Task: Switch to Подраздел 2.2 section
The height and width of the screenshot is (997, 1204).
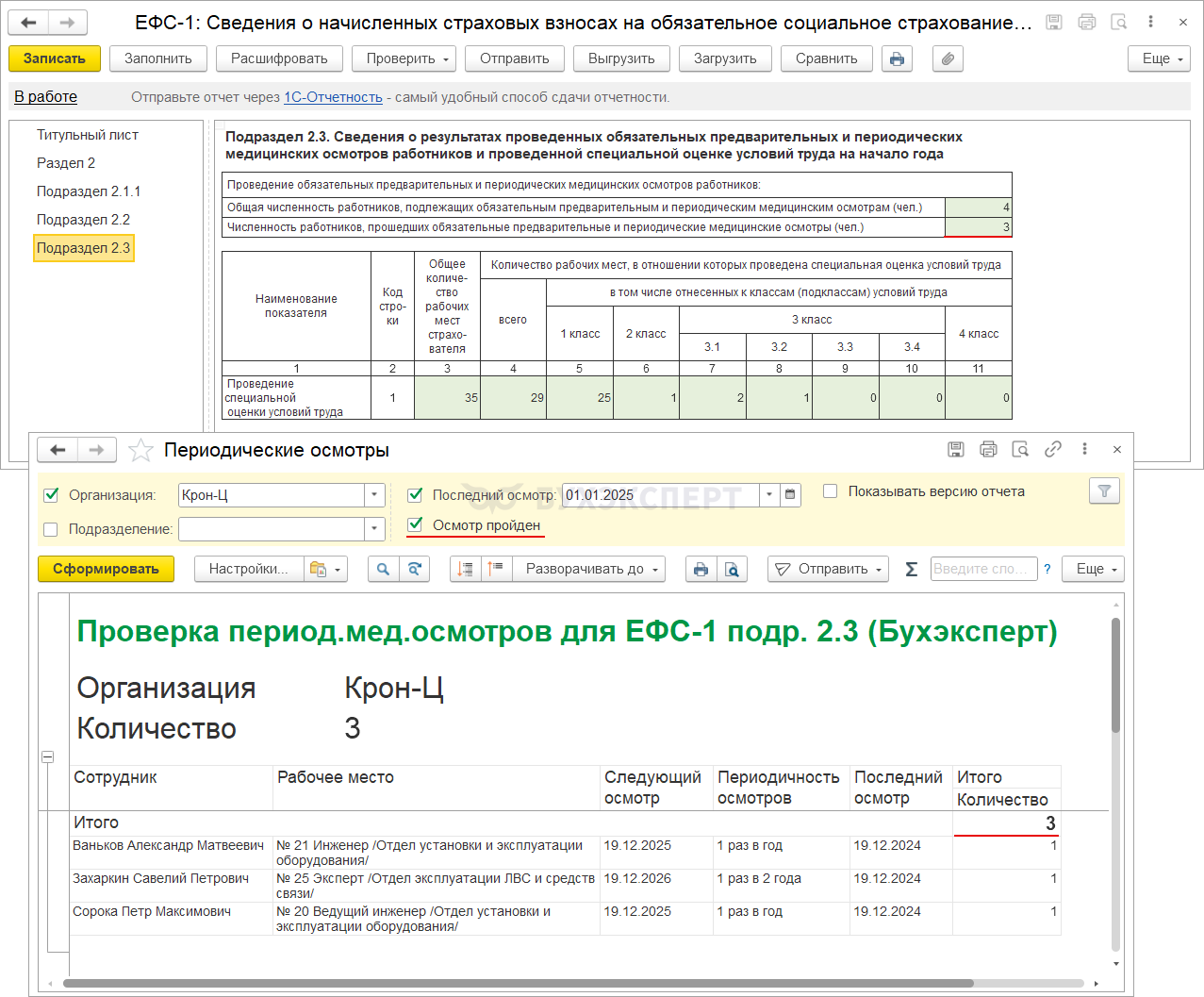Action: (83, 220)
